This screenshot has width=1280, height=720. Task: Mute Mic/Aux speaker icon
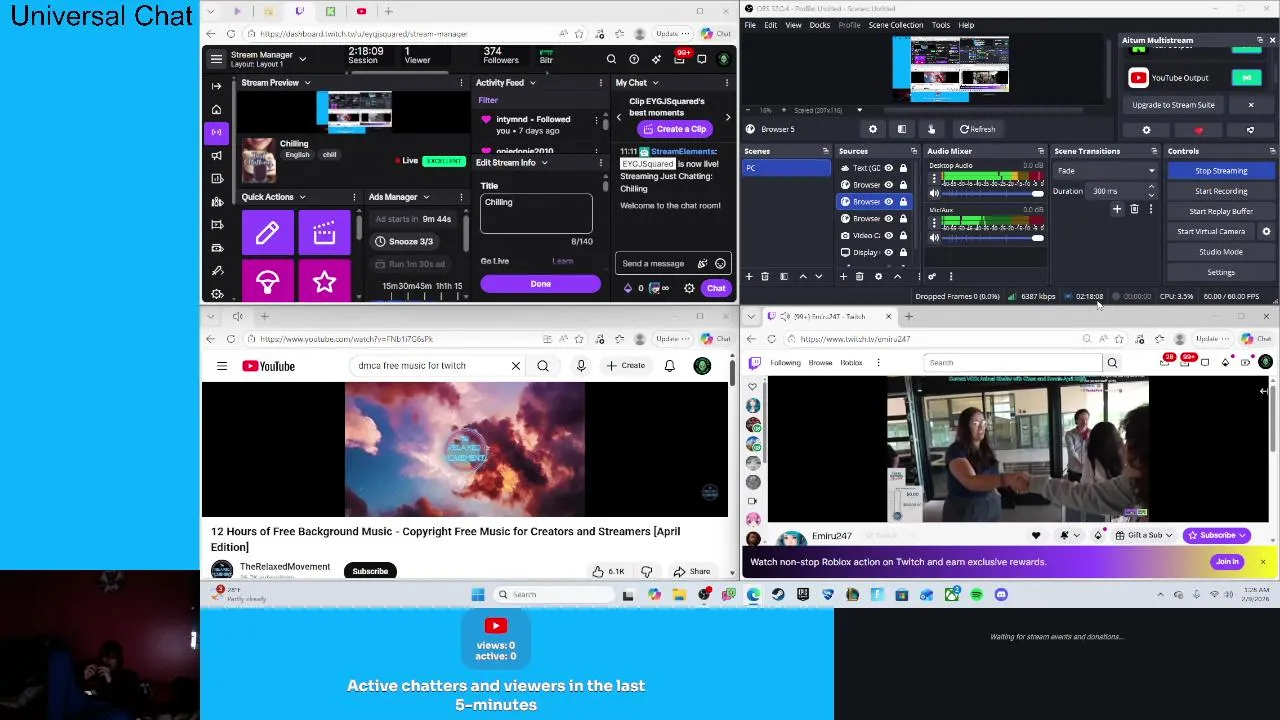point(933,238)
